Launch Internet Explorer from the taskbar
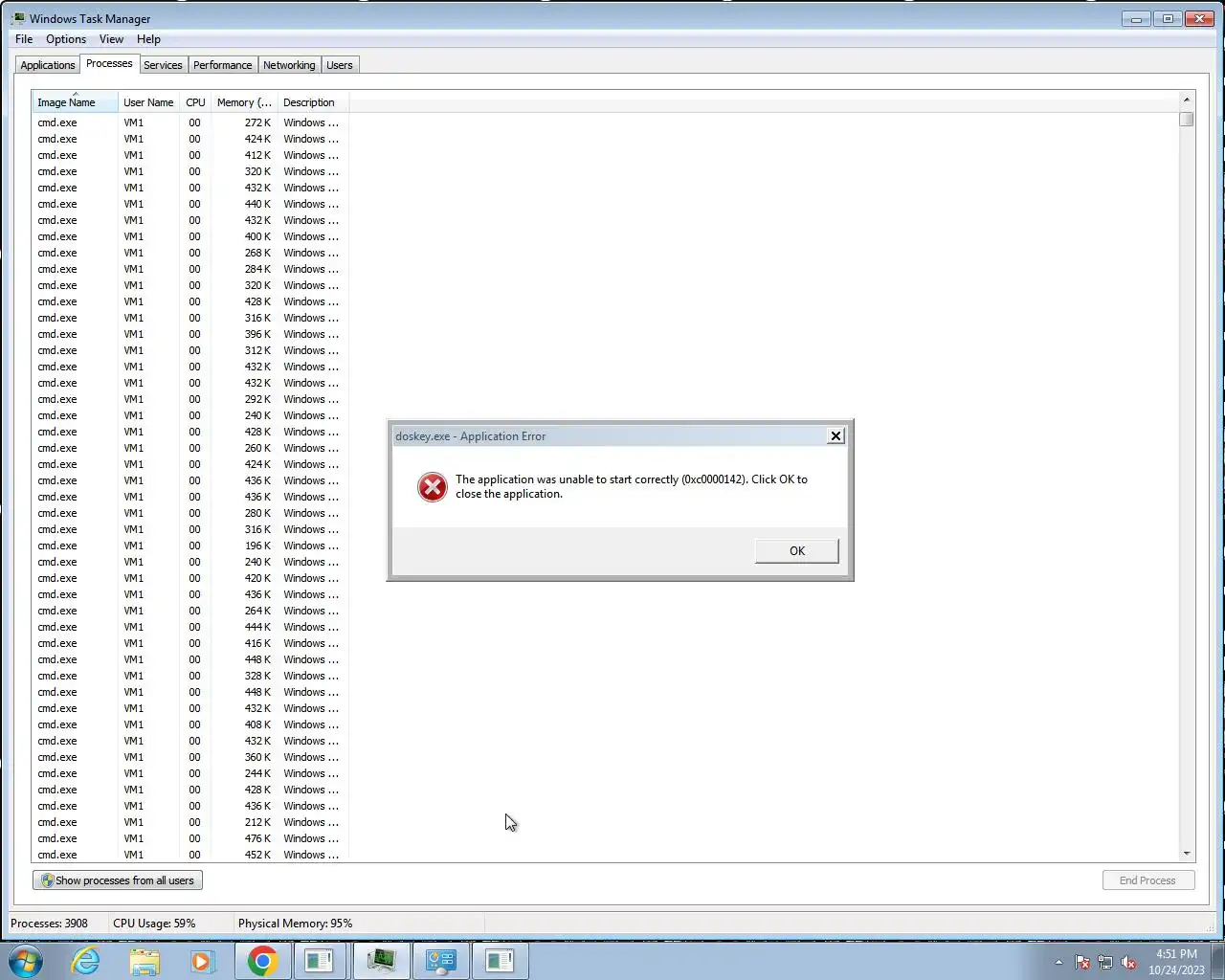Image resolution: width=1225 pixels, height=980 pixels. (86, 961)
